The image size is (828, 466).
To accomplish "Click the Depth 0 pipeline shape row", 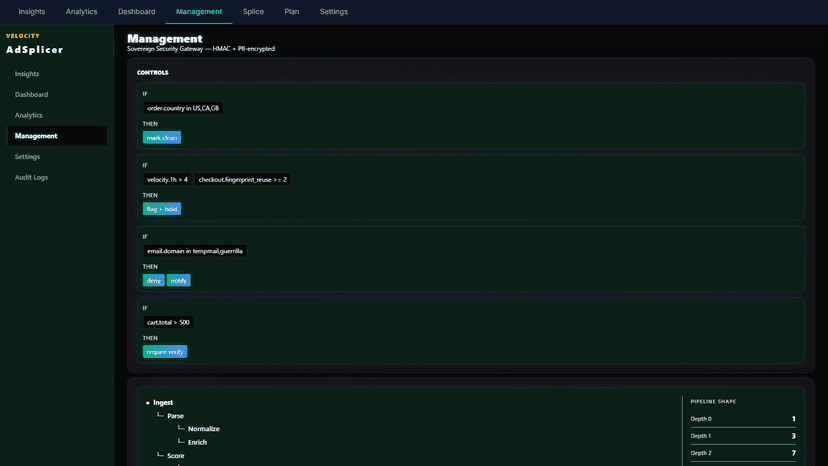I will tap(743, 419).
